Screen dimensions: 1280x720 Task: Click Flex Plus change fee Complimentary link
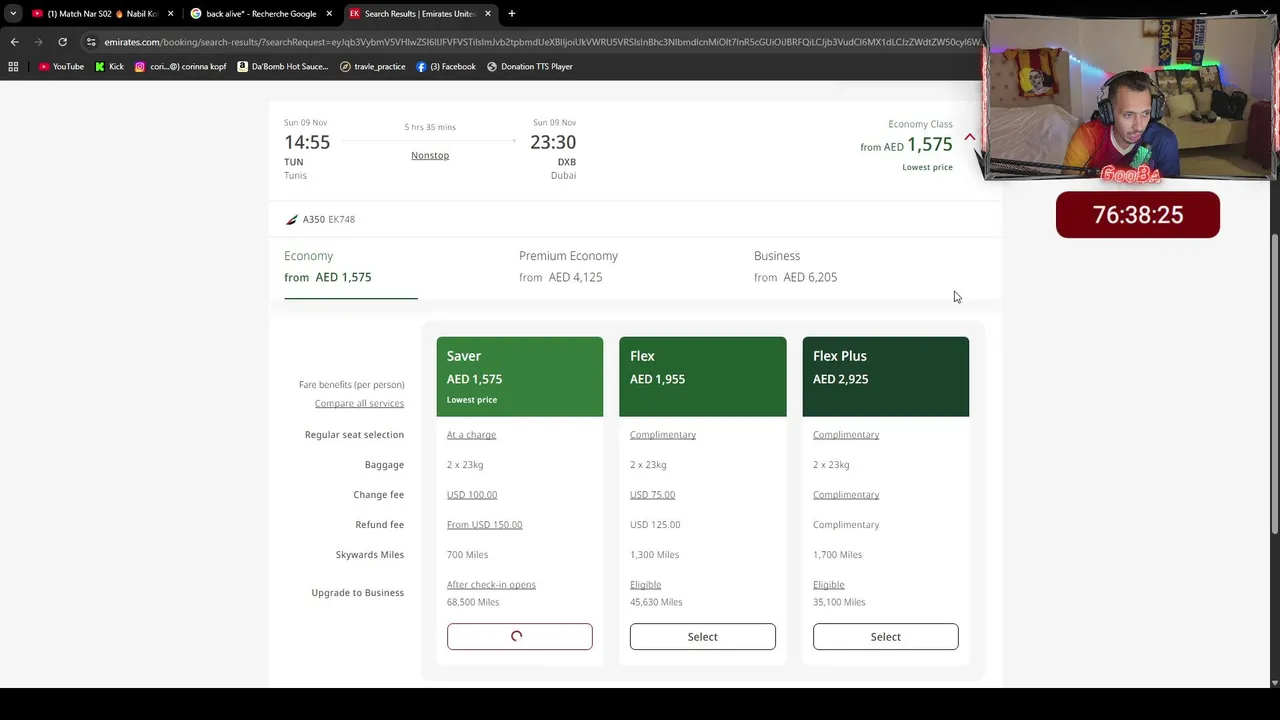[x=846, y=495]
